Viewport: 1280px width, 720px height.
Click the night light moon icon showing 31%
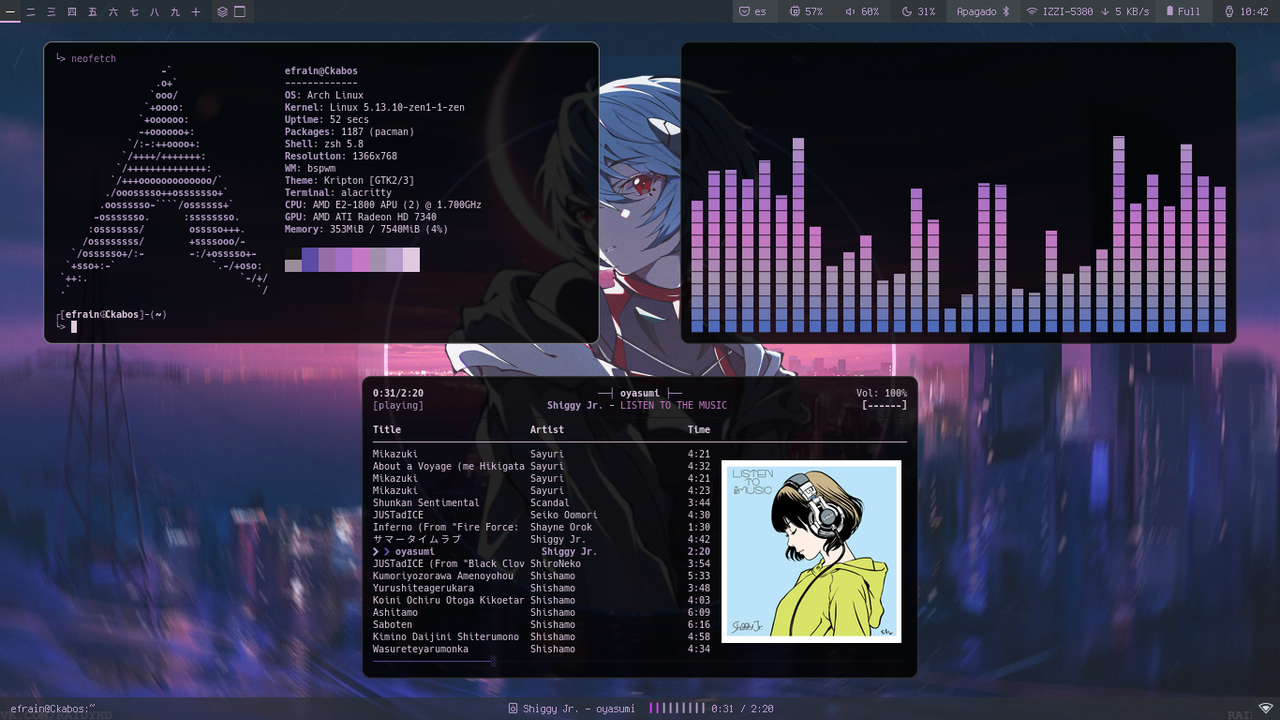point(907,11)
